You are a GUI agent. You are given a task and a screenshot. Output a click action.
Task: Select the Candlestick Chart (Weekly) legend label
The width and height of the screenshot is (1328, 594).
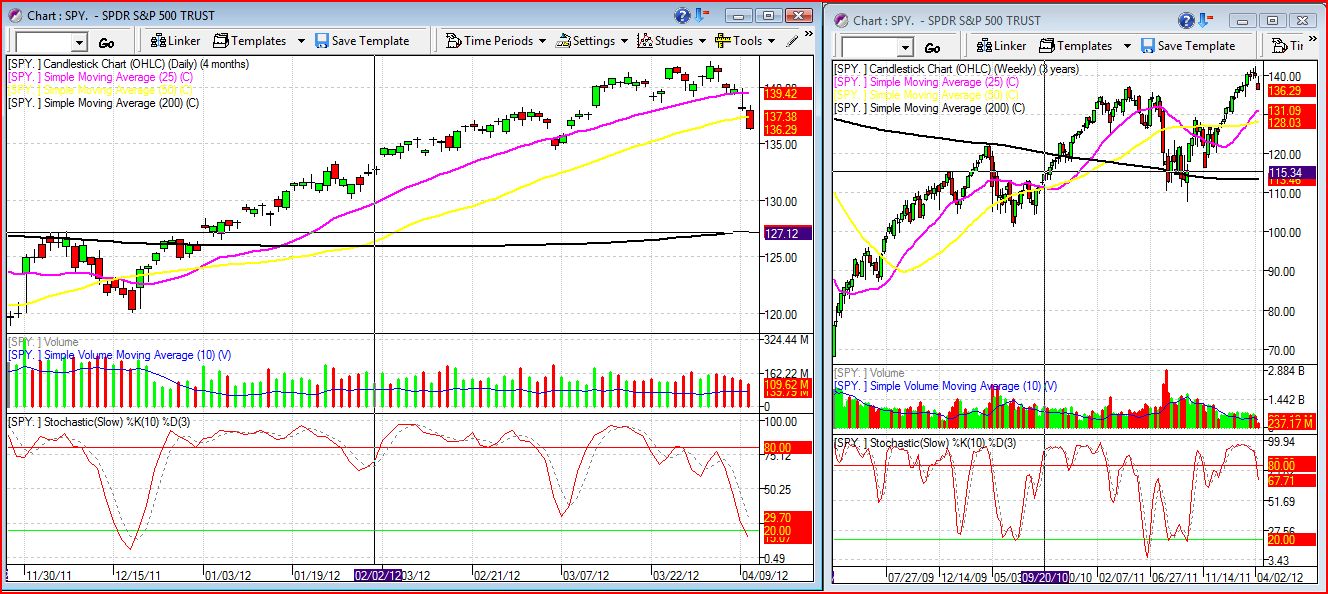tap(959, 69)
